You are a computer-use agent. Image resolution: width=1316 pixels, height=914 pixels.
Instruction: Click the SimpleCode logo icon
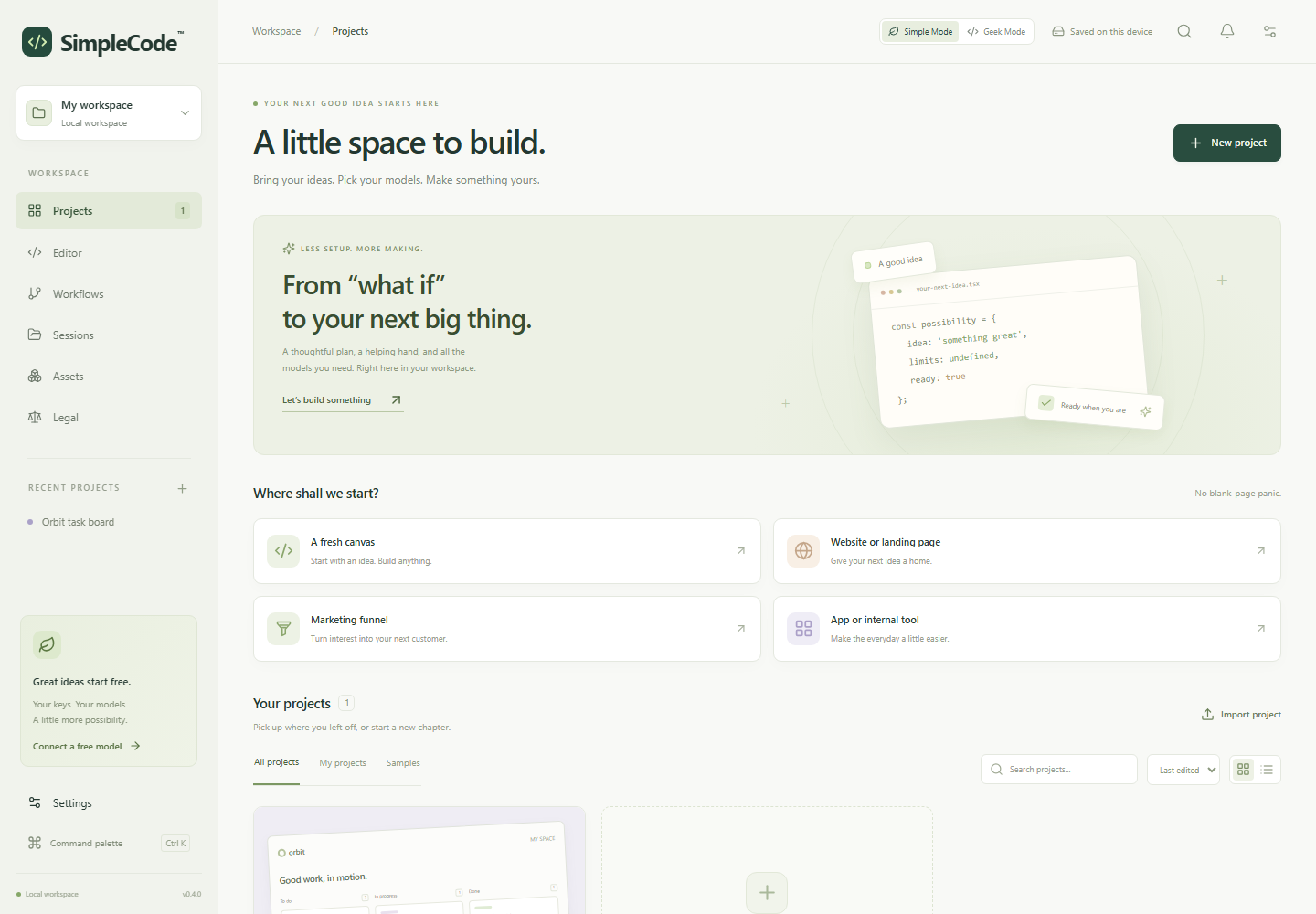pos(37,41)
